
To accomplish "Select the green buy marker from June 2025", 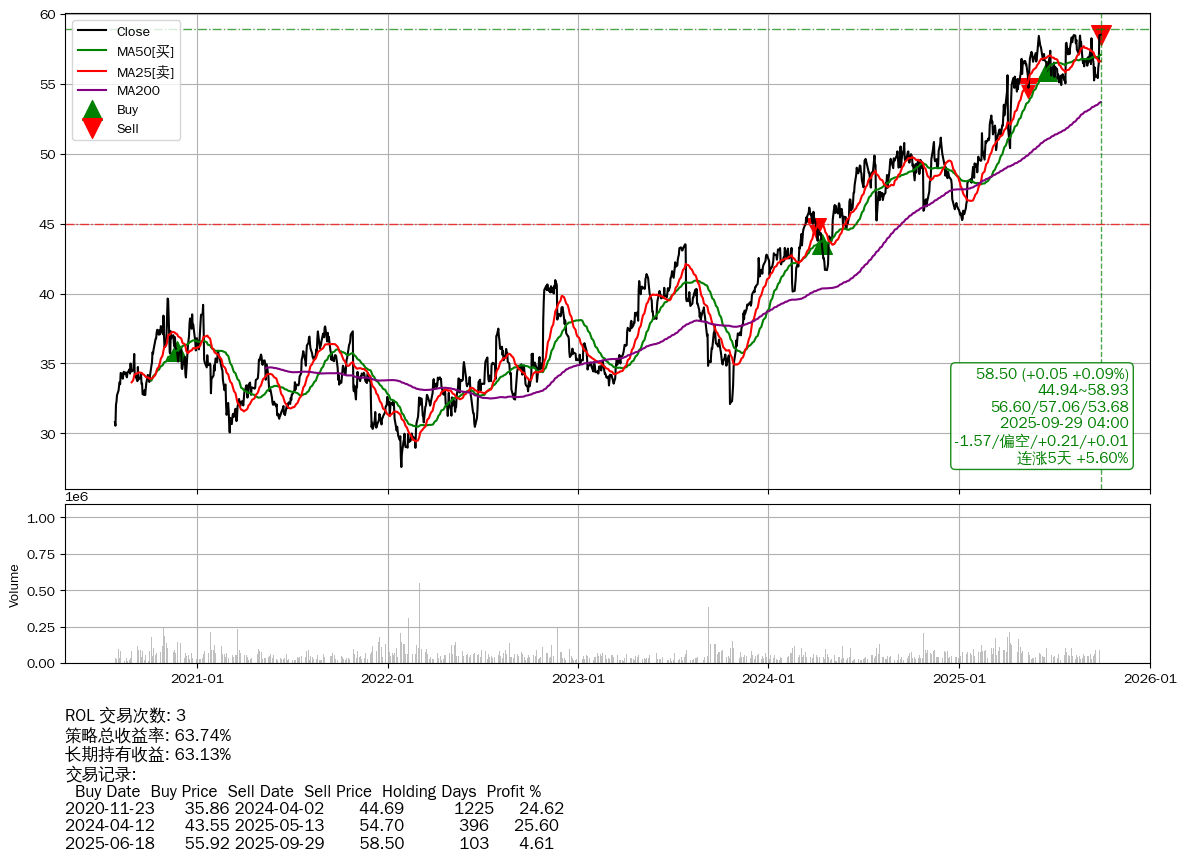I will (x=1048, y=70).
